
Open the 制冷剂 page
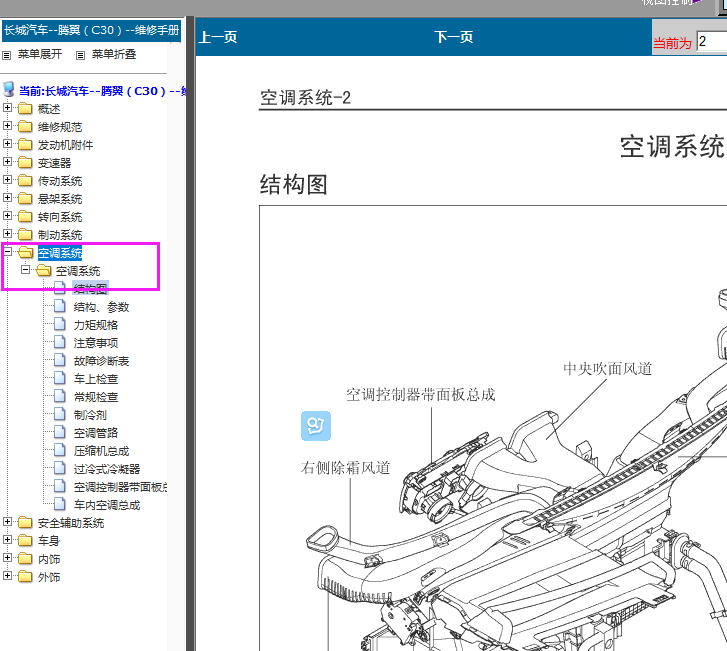(x=90, y=415)
